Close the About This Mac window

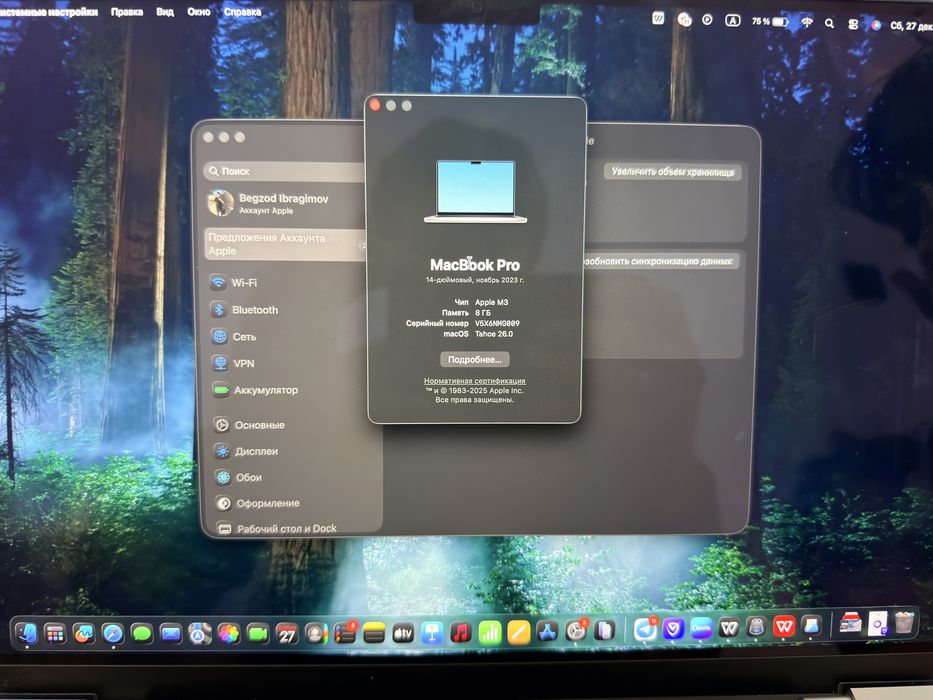click(x=375, y=105)
